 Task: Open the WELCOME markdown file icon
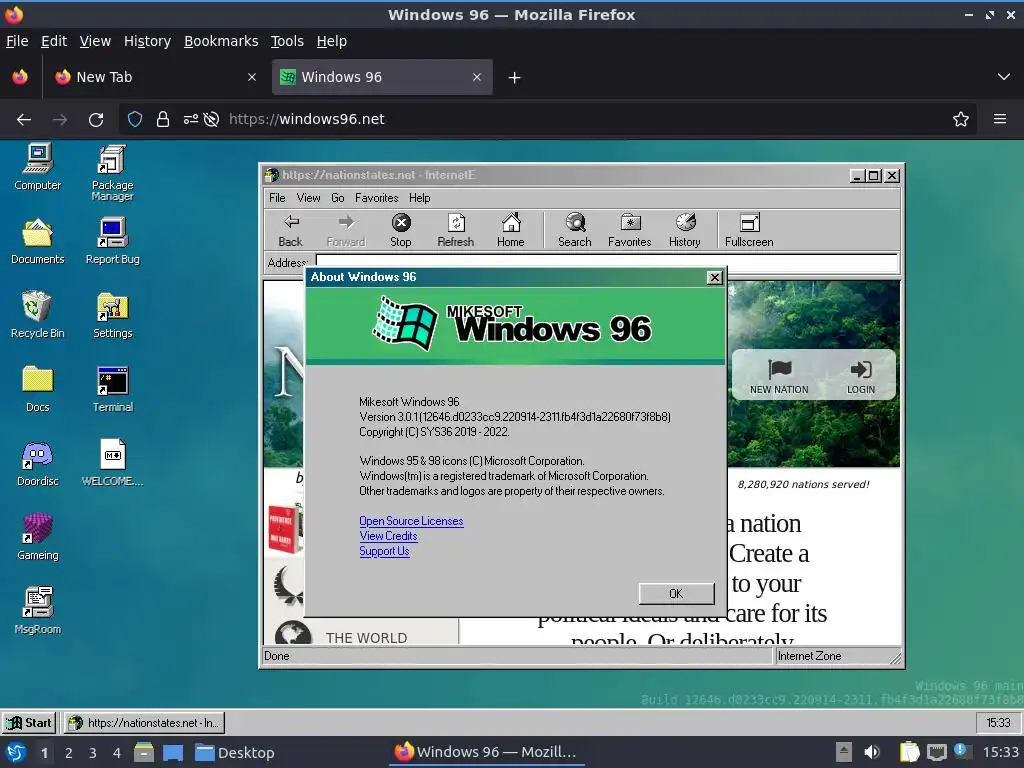pos(112,463)
